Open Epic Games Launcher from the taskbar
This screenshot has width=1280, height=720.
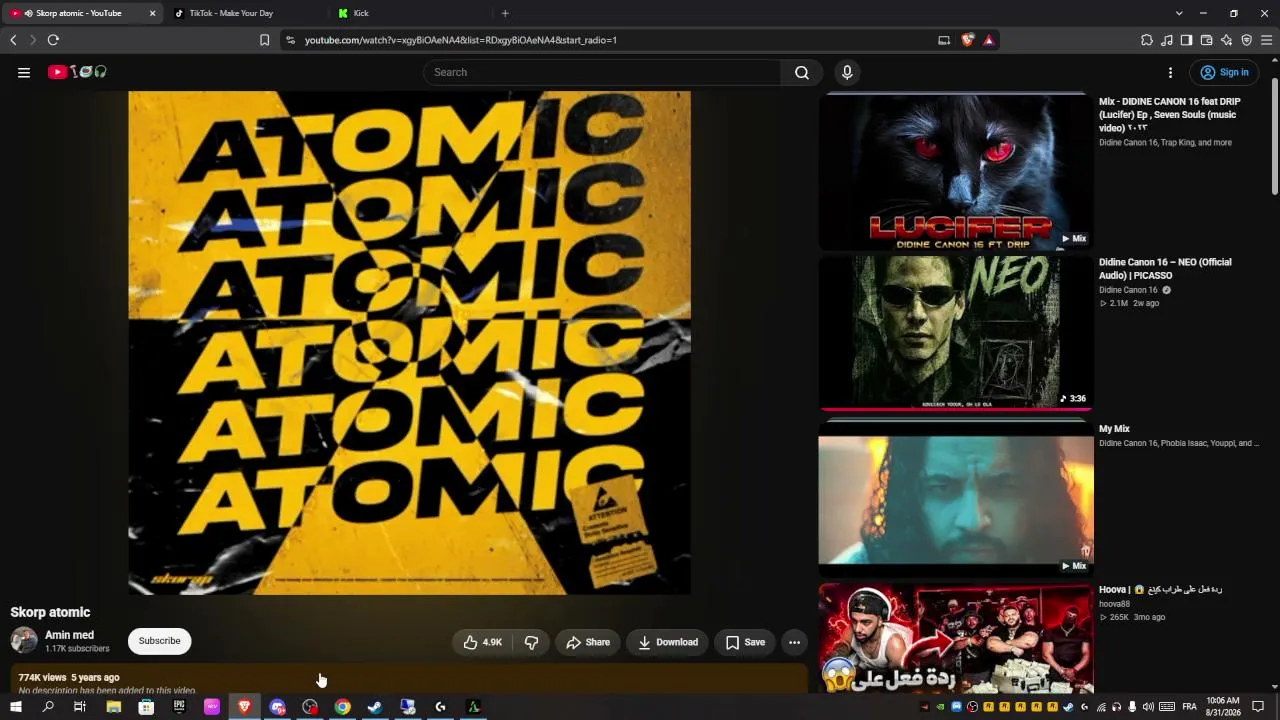[179, 707]
